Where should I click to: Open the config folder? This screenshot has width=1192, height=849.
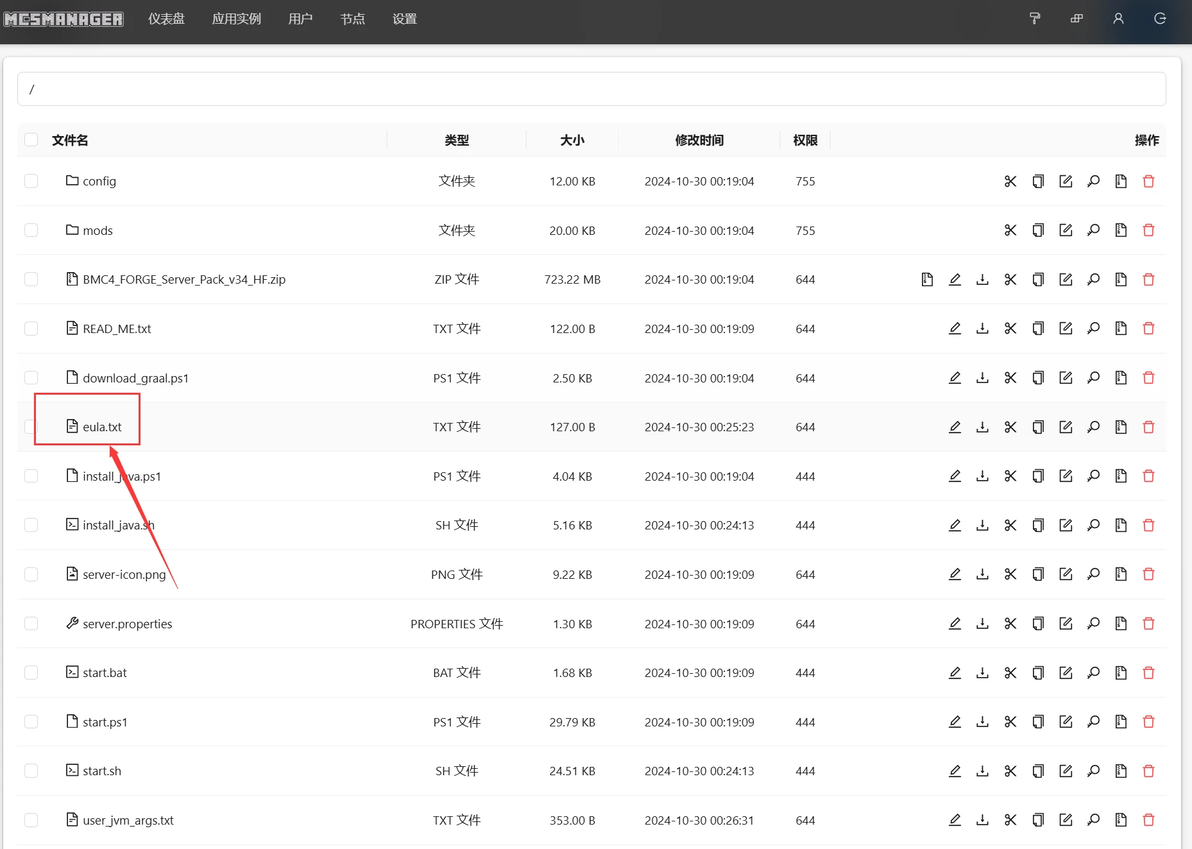tap(100, 181)
